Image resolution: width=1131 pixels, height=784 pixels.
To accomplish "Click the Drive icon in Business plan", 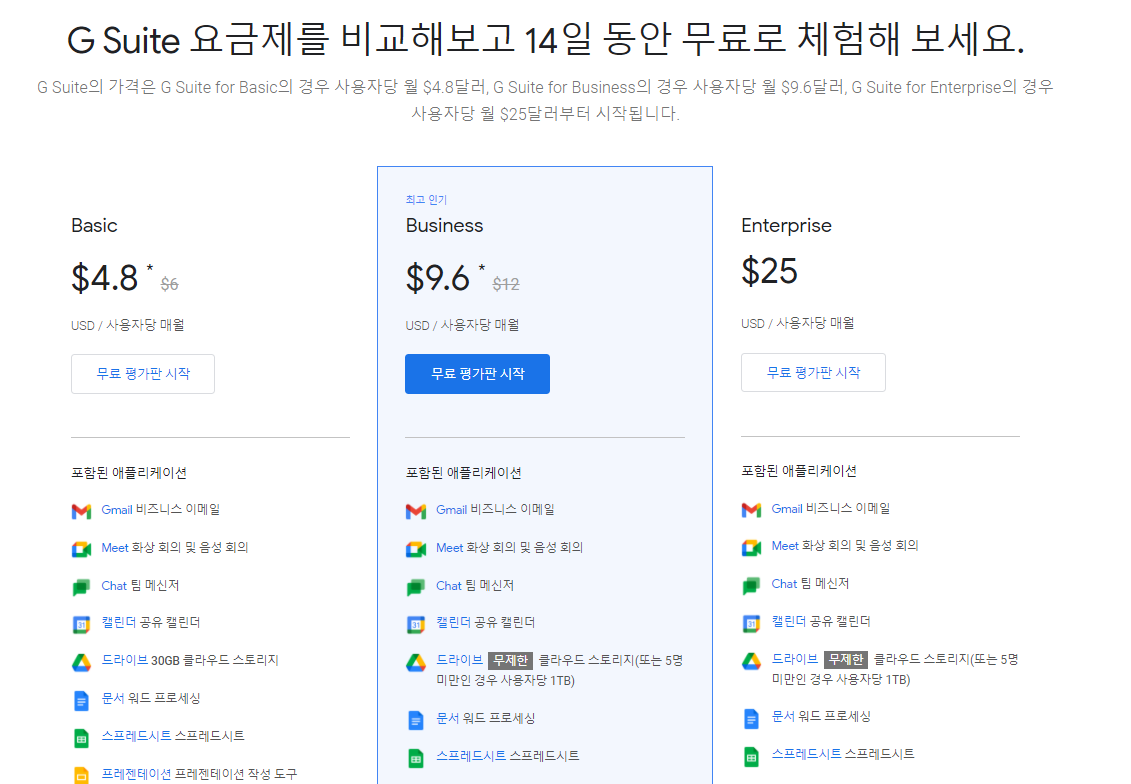I will pyautogui.click(x=416, y=662).
